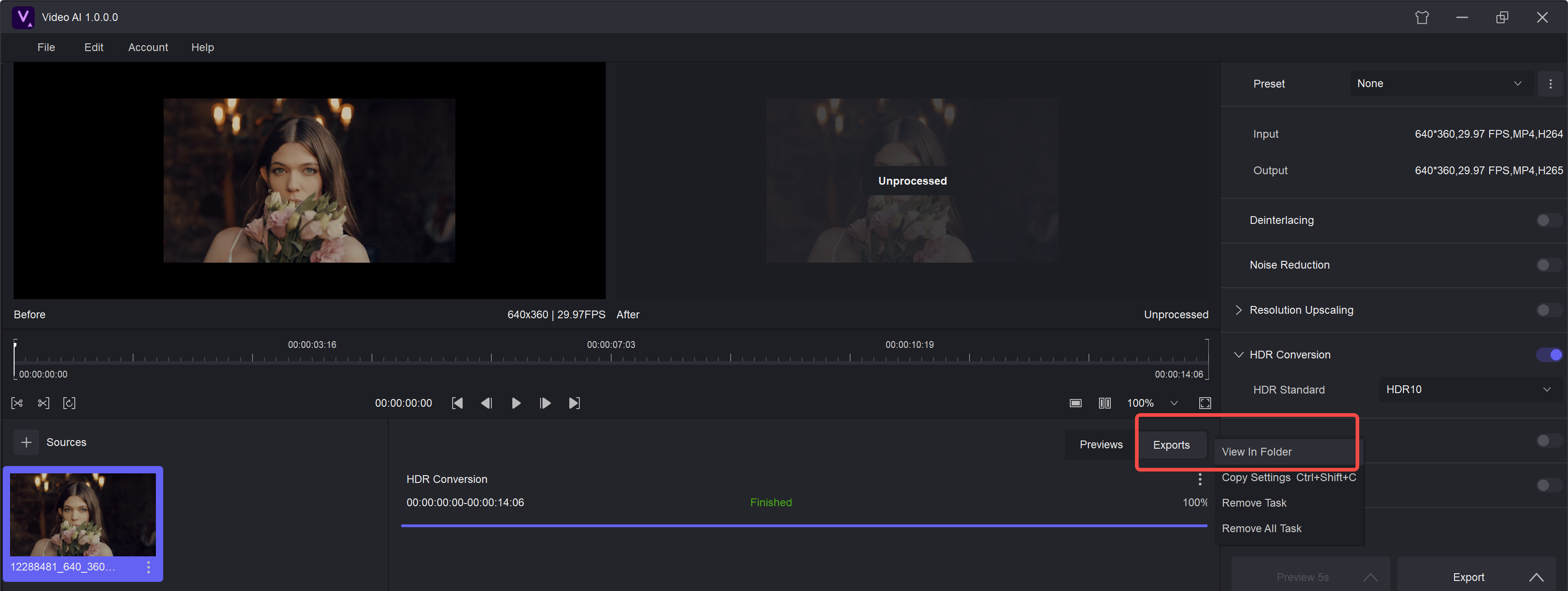Open the File menu
1568x591 pixels.
point(46,47)
